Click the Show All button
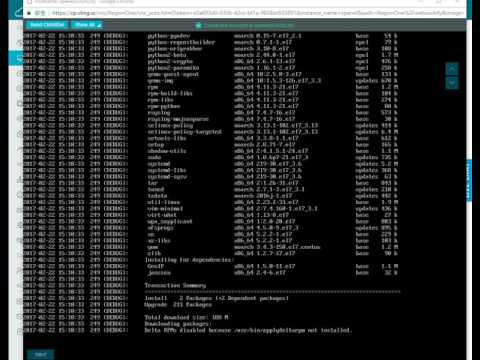Image resolution: width=480 pixels, height=360 pixels. [87, 25]
